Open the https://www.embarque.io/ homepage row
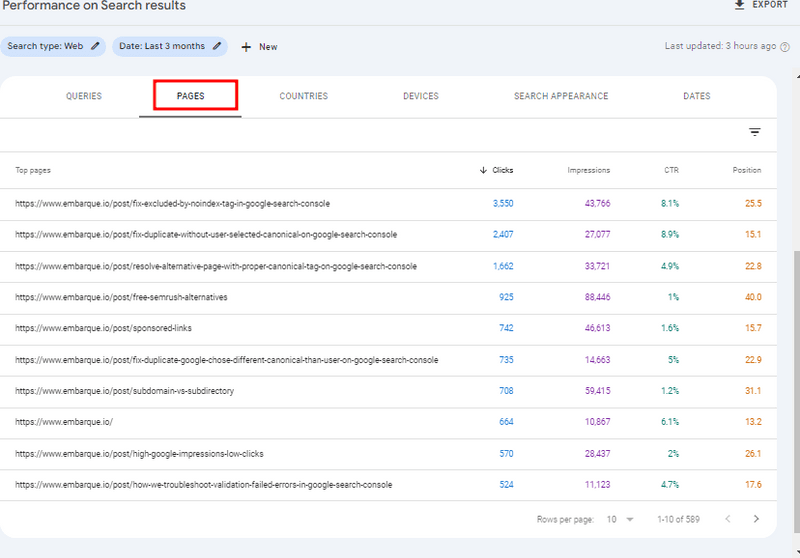The width and height of the screenshot is (800, 558). point(388,423)
